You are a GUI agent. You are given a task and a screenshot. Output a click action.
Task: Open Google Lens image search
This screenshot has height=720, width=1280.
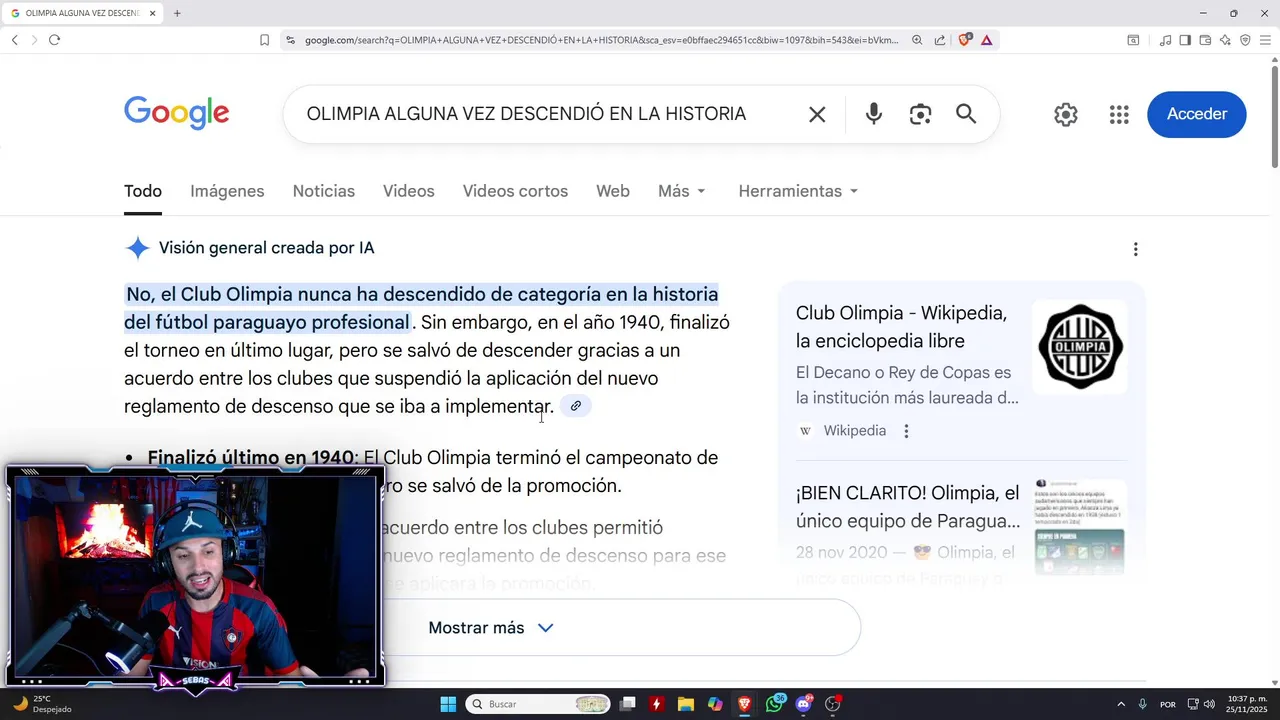point(920,114)
